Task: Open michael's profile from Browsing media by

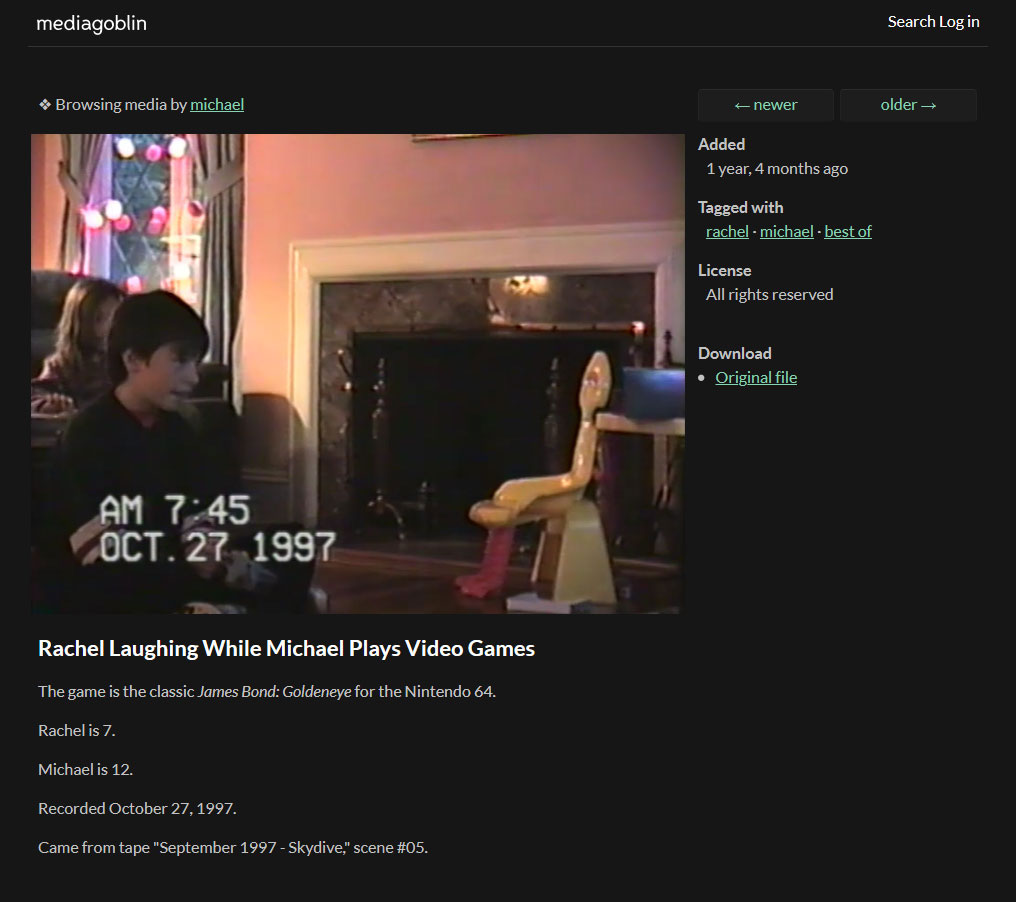Action: point(217,104)
